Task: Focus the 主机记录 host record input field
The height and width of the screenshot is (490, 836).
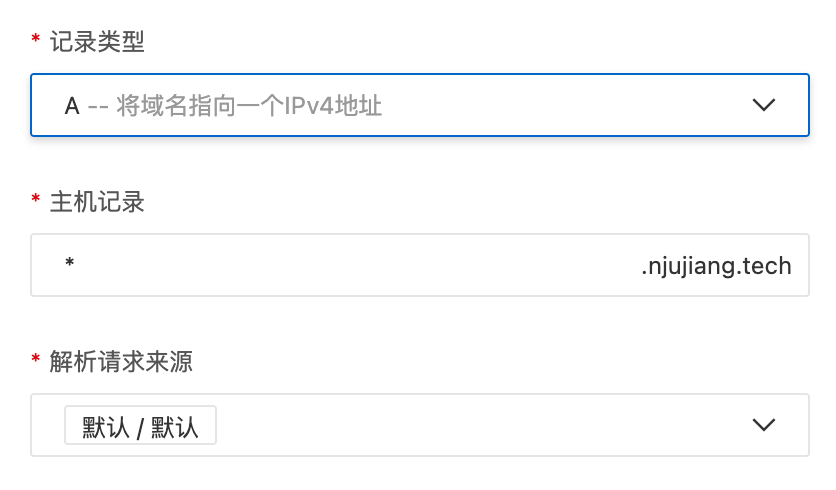Action: [350, 265]
